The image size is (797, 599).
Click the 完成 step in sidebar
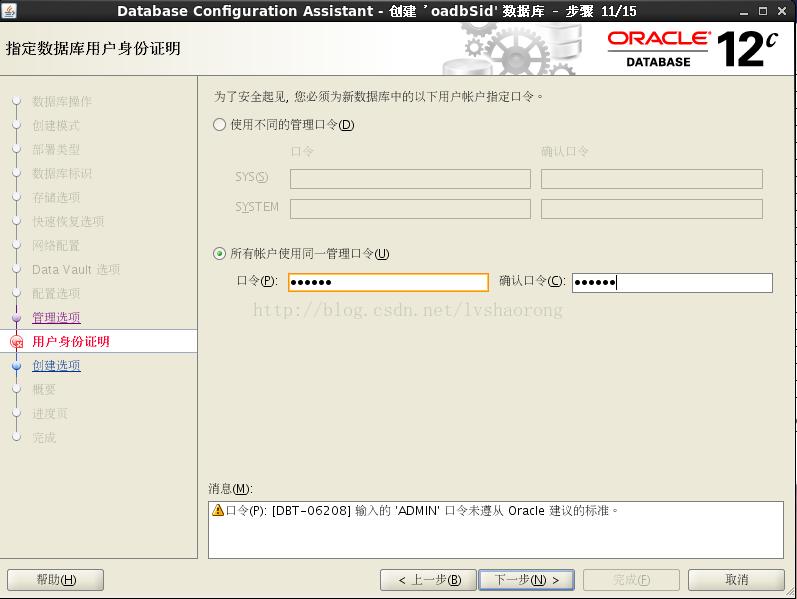[x=44, y=437]
